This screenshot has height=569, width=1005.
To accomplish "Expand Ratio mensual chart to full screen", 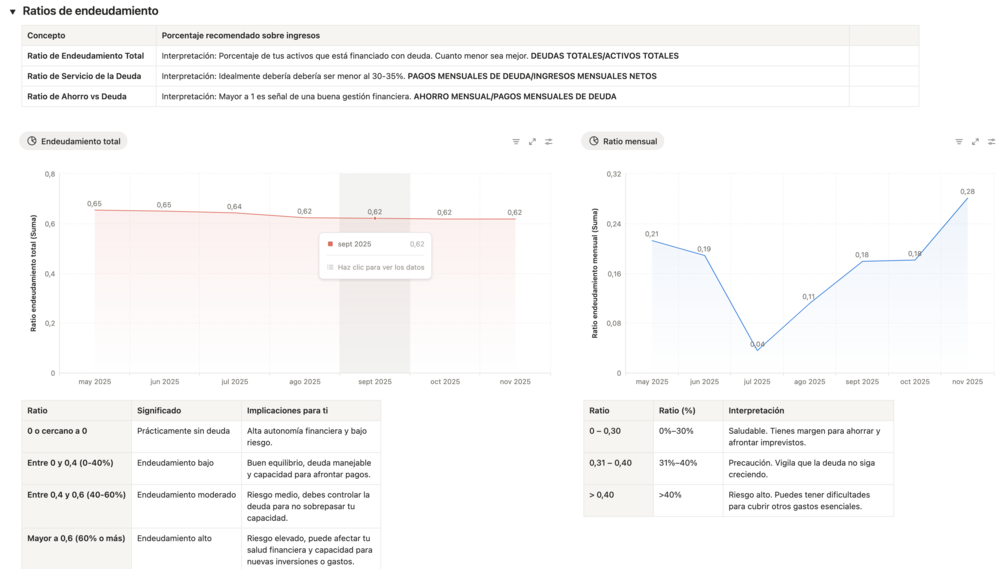I will (x=975, y=142).
